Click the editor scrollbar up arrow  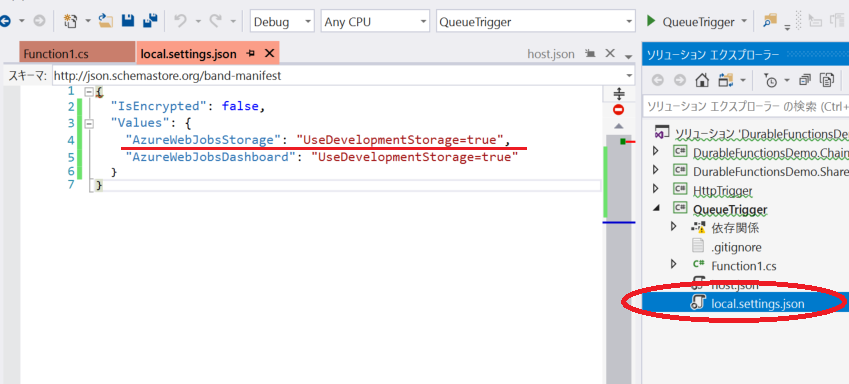tap(619, 126)
